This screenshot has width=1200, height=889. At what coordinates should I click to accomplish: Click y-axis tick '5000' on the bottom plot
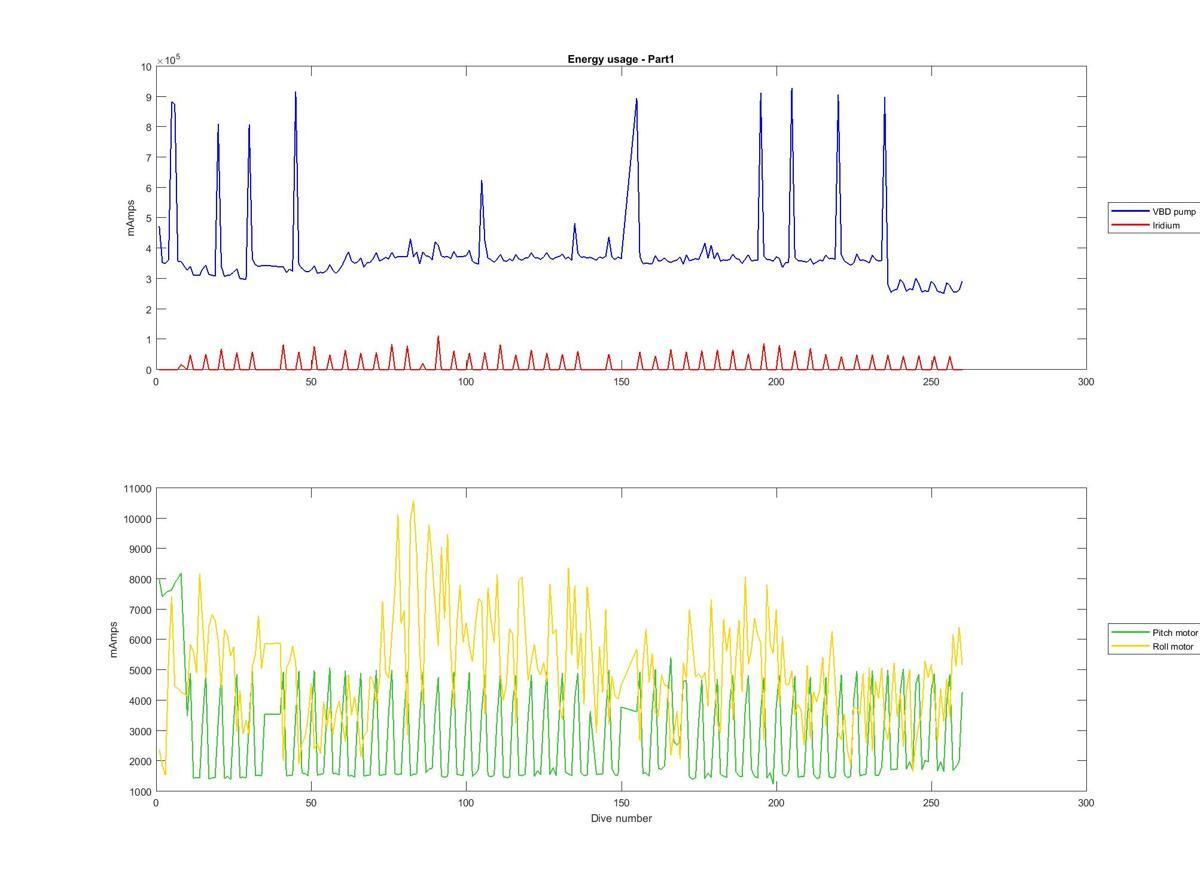click(140, 670)
